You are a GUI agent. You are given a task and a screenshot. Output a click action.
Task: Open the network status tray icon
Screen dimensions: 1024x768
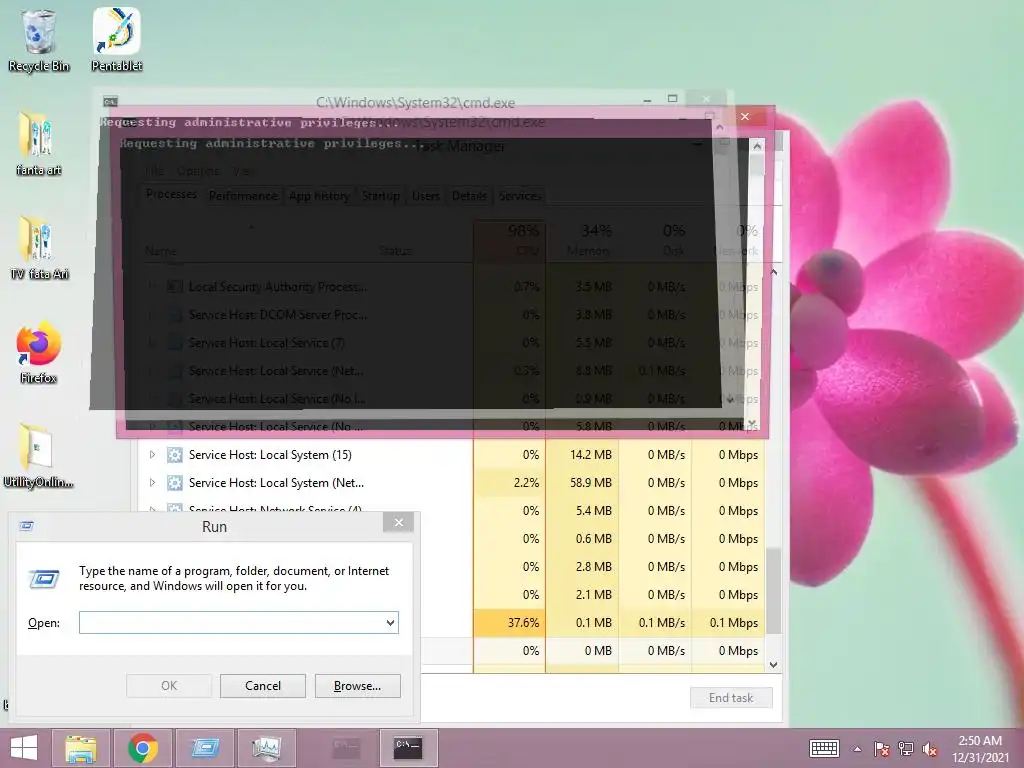906,749
